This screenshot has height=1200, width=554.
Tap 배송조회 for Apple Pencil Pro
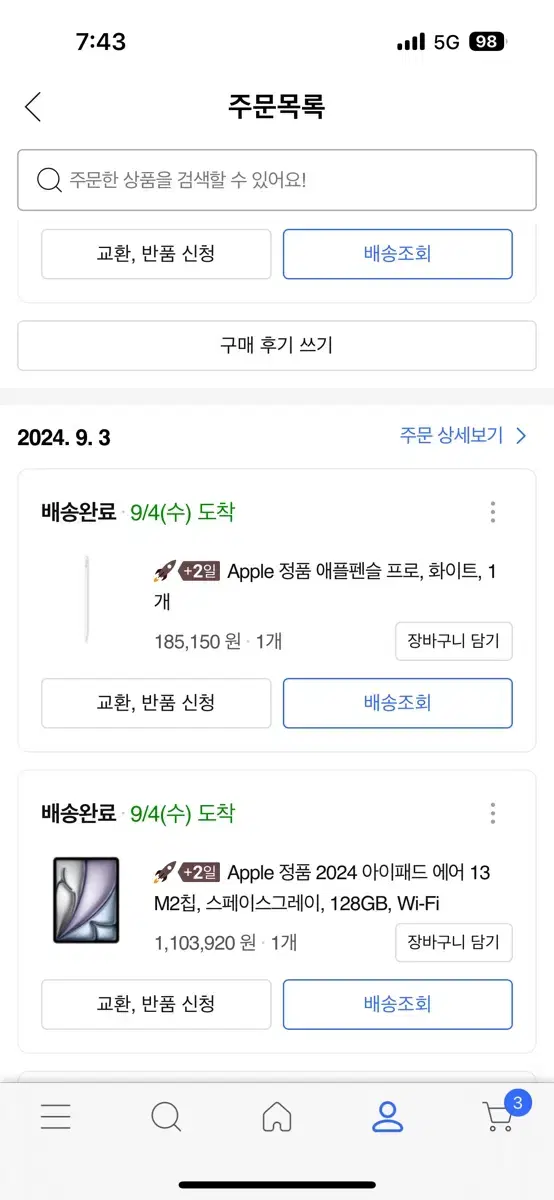(x=398, y=703)
